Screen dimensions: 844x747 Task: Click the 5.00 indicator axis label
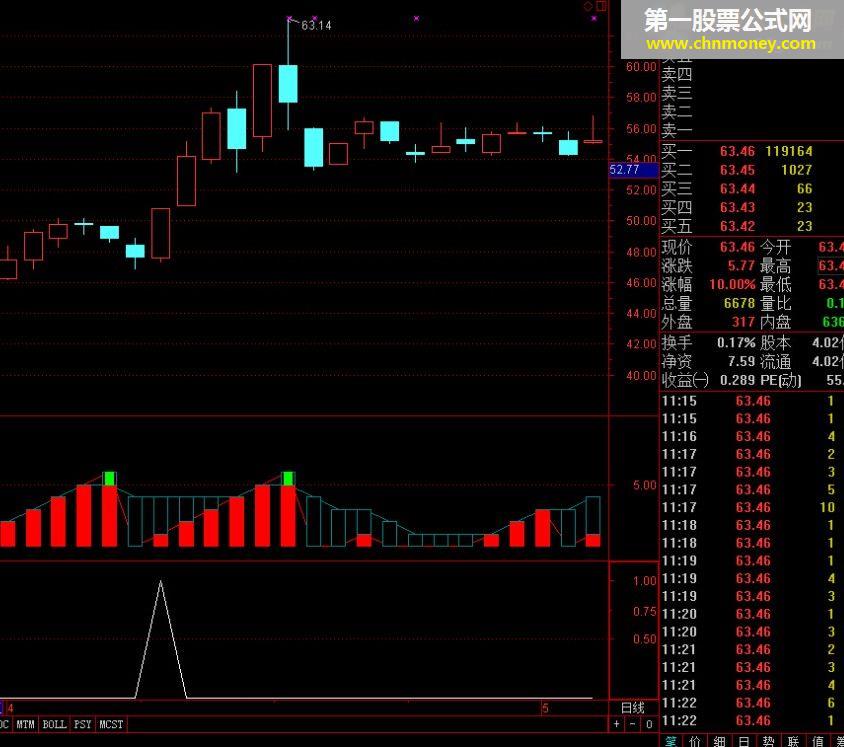coord(645,485)
